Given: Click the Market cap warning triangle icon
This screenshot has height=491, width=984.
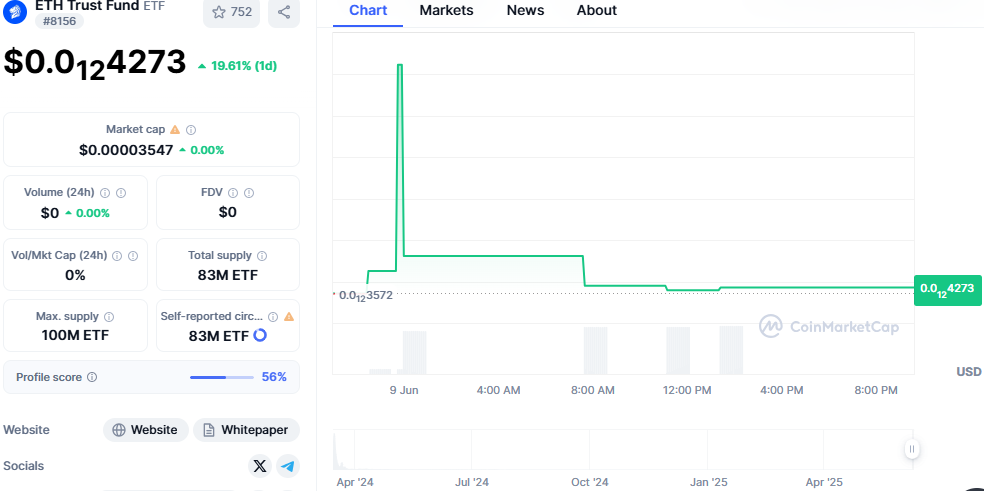Looking at the screenshot, I should 175,130.
